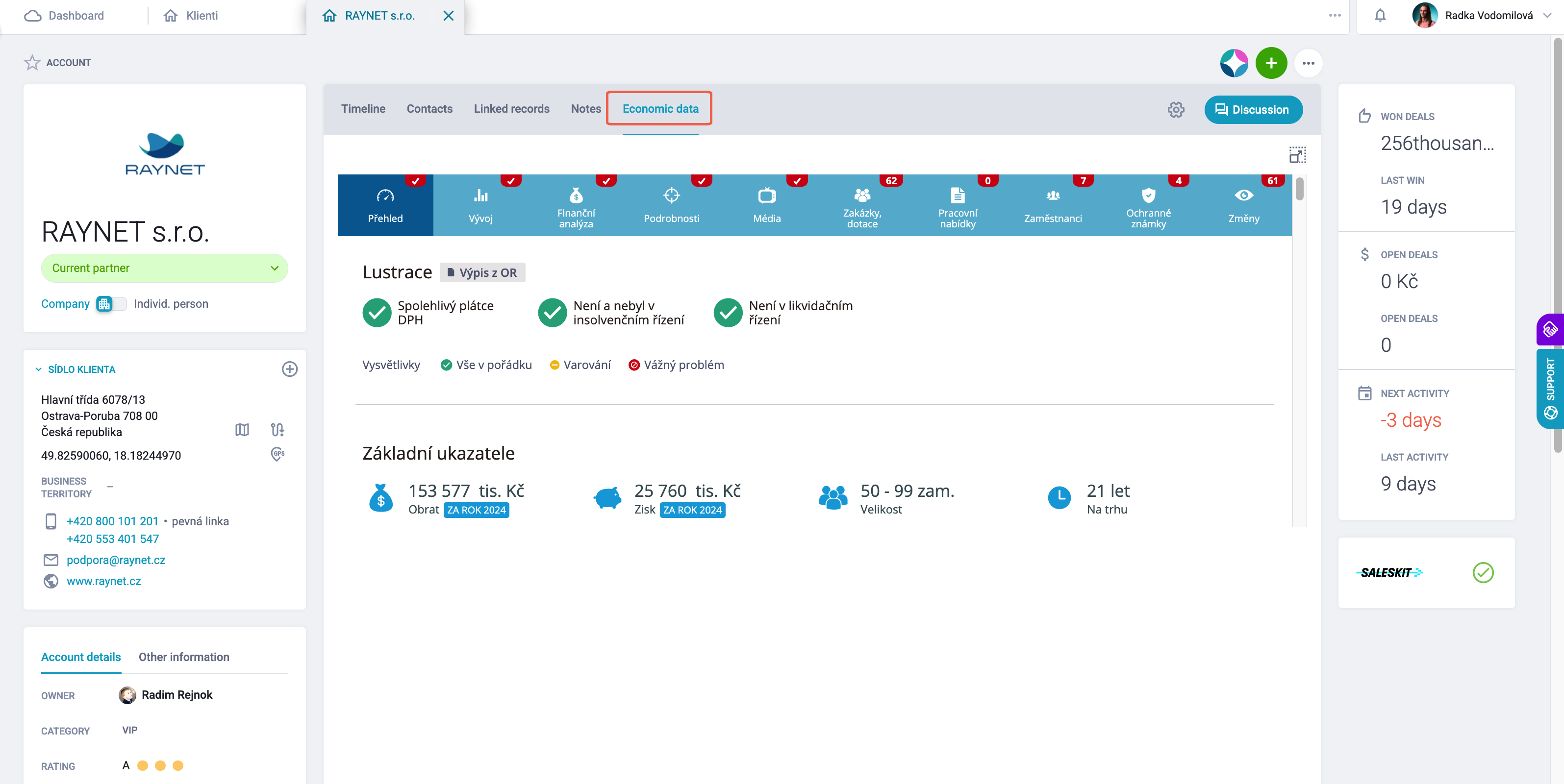1564x784 pixels.
Task: Click the Obrat 153 577 tis. Kč figure
Action: tap(466, 491)
